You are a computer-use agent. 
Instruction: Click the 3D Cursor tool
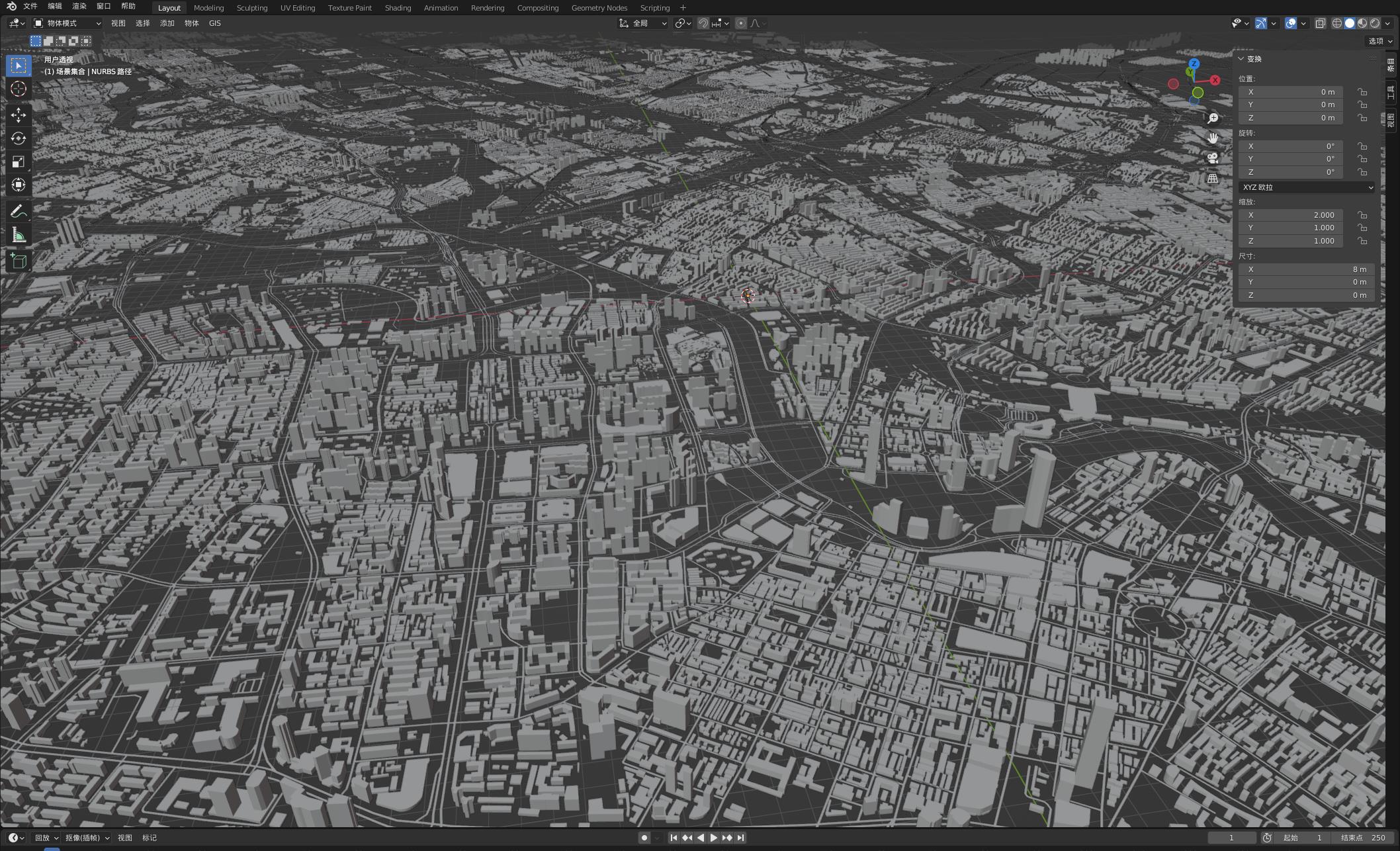(x=19, y=89)
